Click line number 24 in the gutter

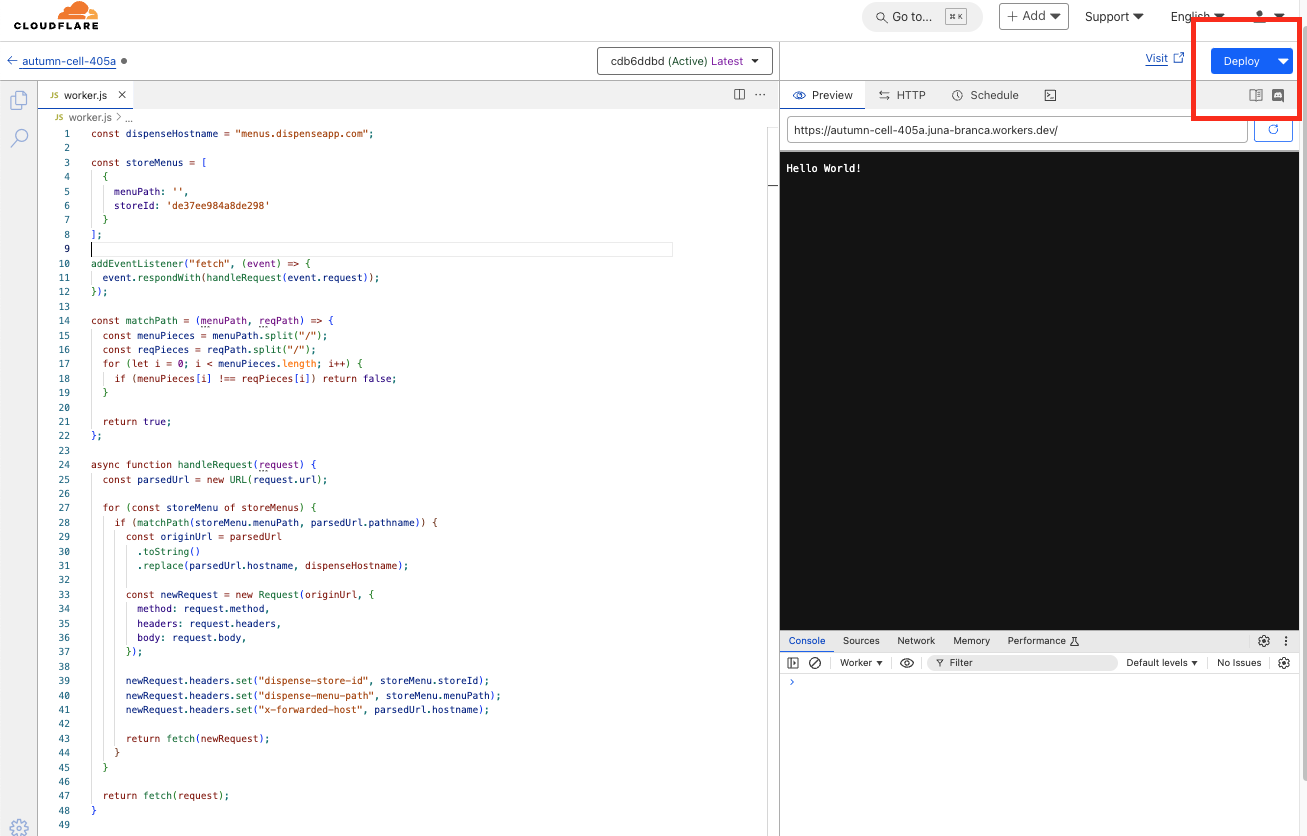point(65,465)
